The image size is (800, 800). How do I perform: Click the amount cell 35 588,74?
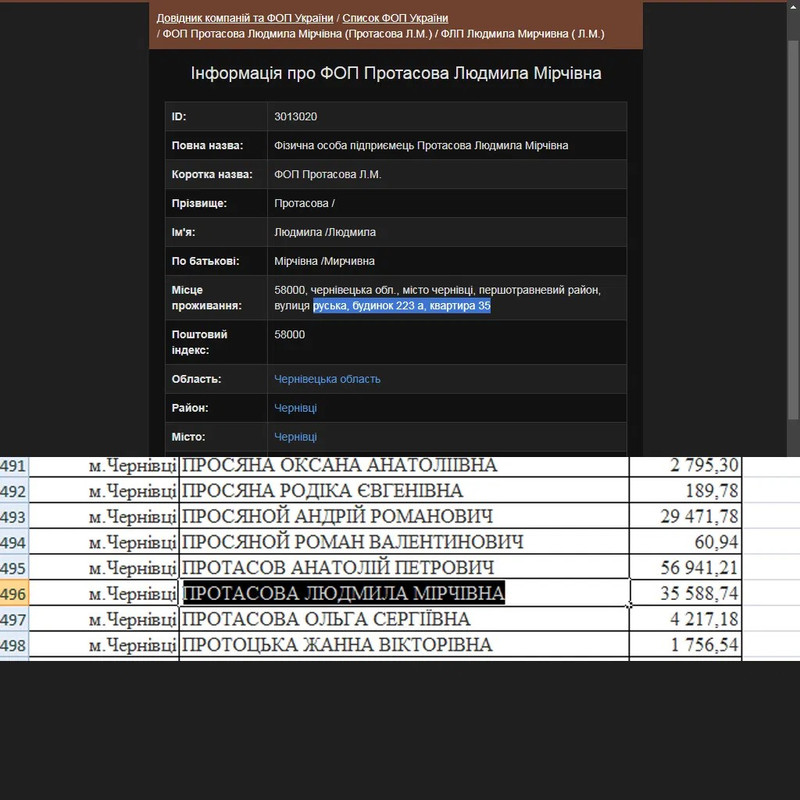(x=686, y=593)
